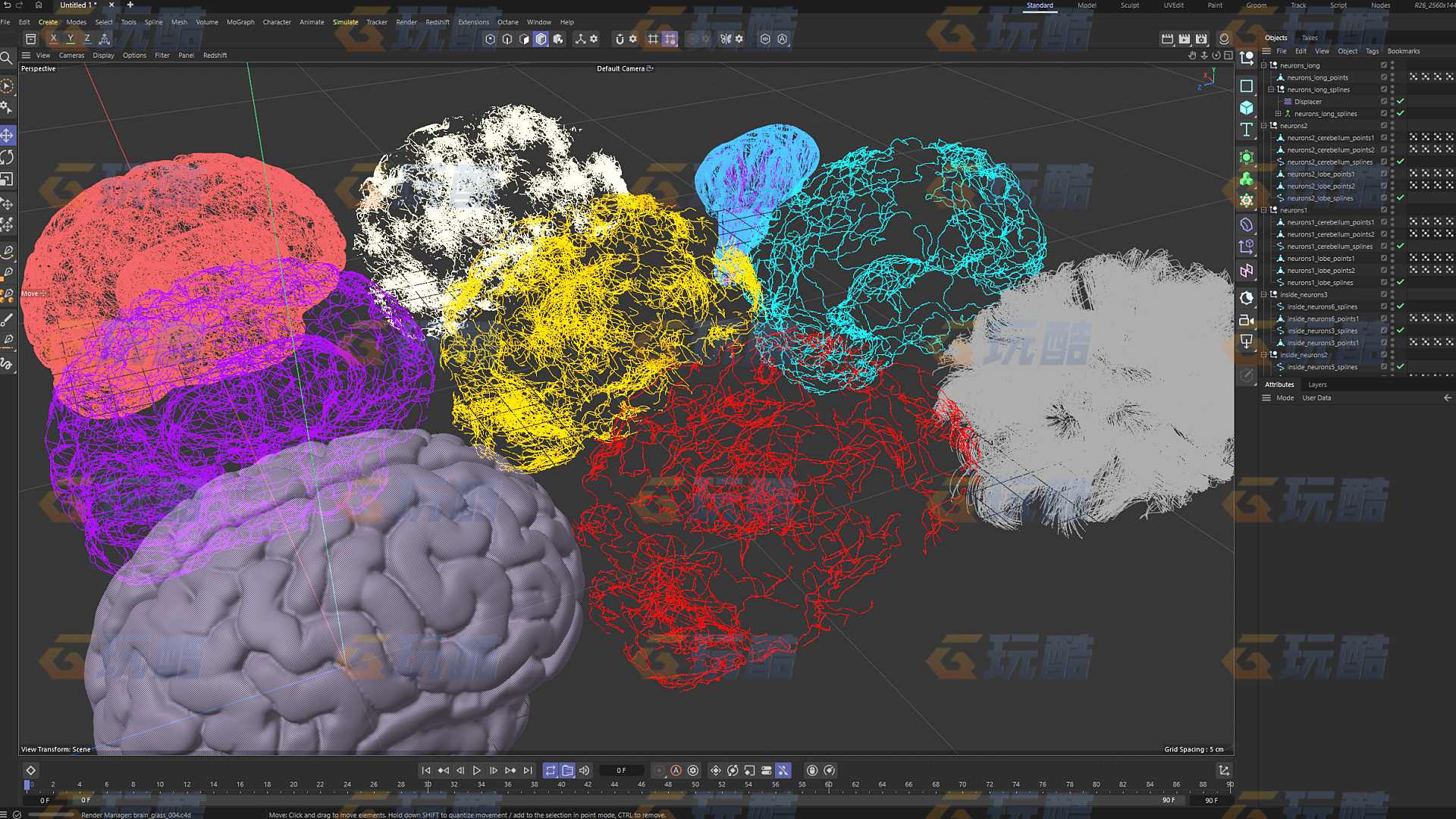
Task: Add a Camera object from side palette
Action: [x=1246, y=320]
